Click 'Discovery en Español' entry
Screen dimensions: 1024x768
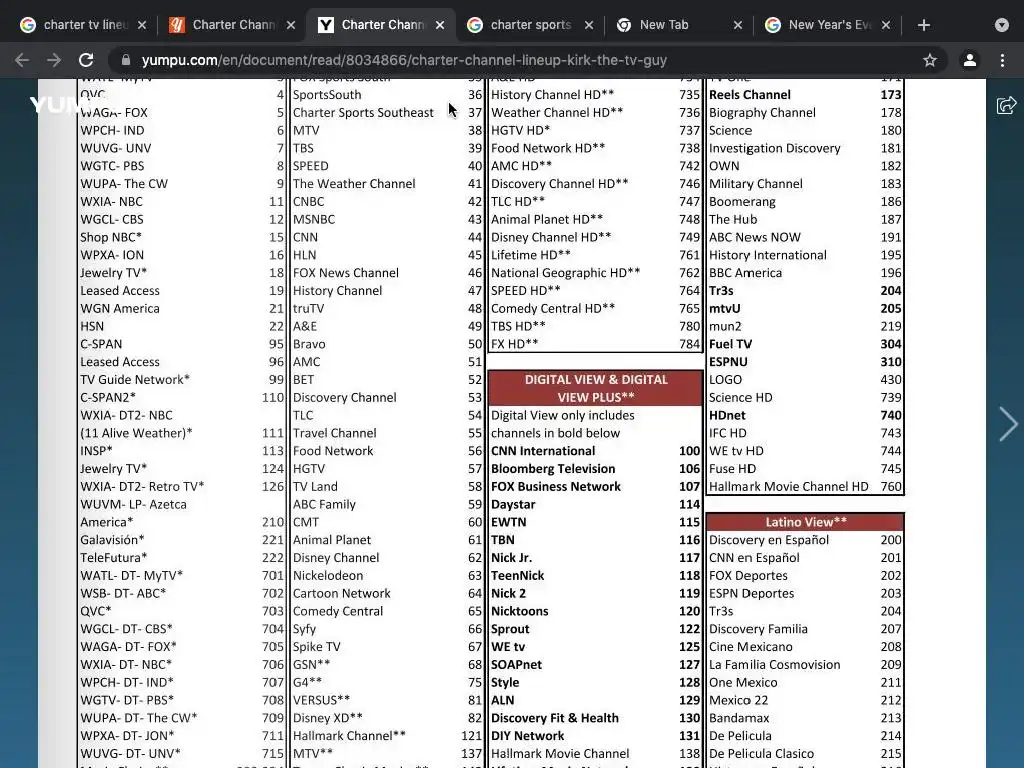pos(769,540)
